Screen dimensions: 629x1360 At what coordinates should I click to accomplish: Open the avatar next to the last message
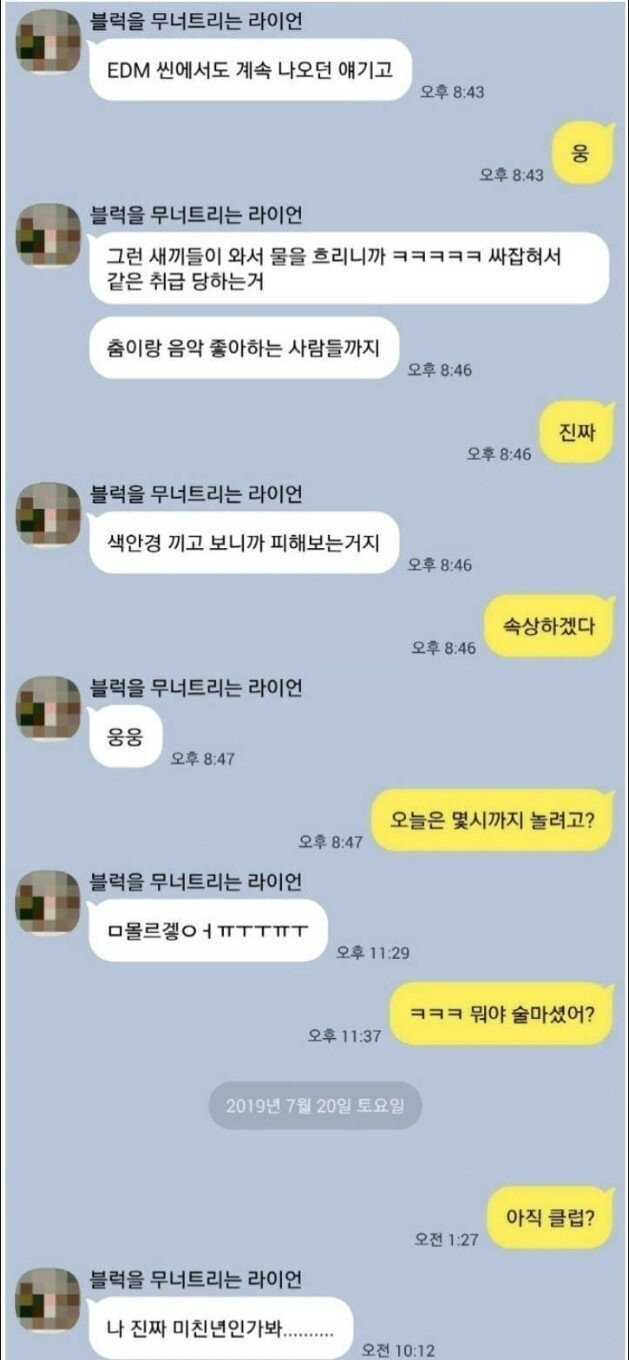point(48,1300)
